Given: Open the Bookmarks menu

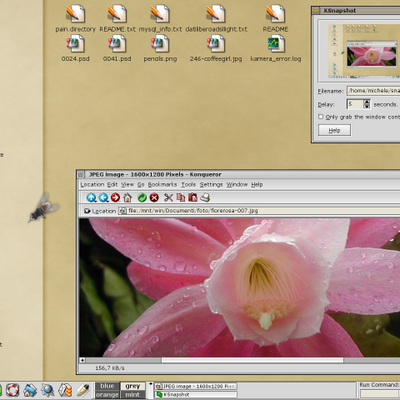Looking at the screenshot, I should (x=162, y=184).
